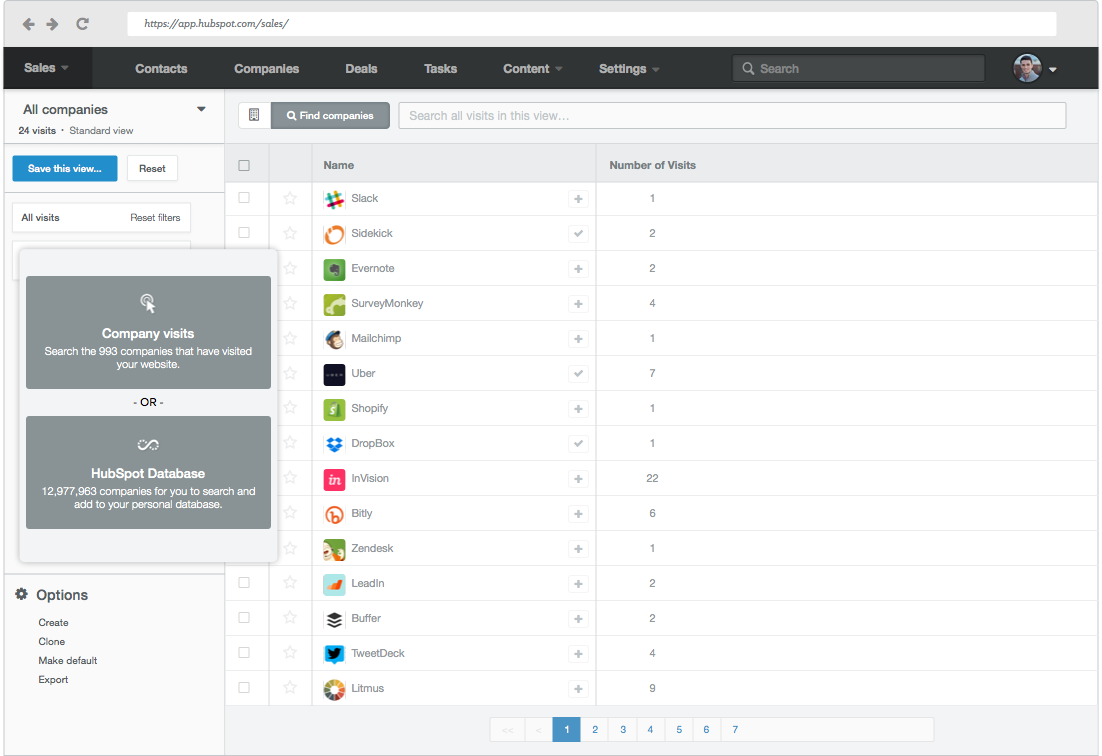Sort by the Name column header
The width and height of the screenshot is (1102, 756).
(x=339, y=165)
